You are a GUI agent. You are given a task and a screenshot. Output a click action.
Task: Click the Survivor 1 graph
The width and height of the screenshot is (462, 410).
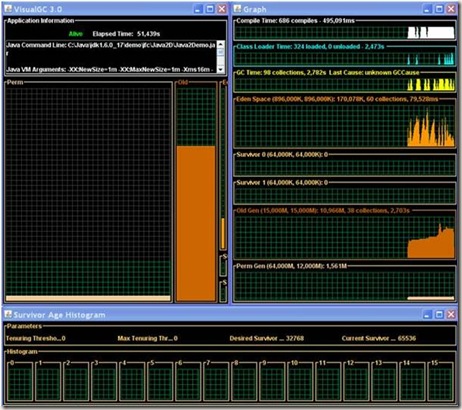[345, 195]
